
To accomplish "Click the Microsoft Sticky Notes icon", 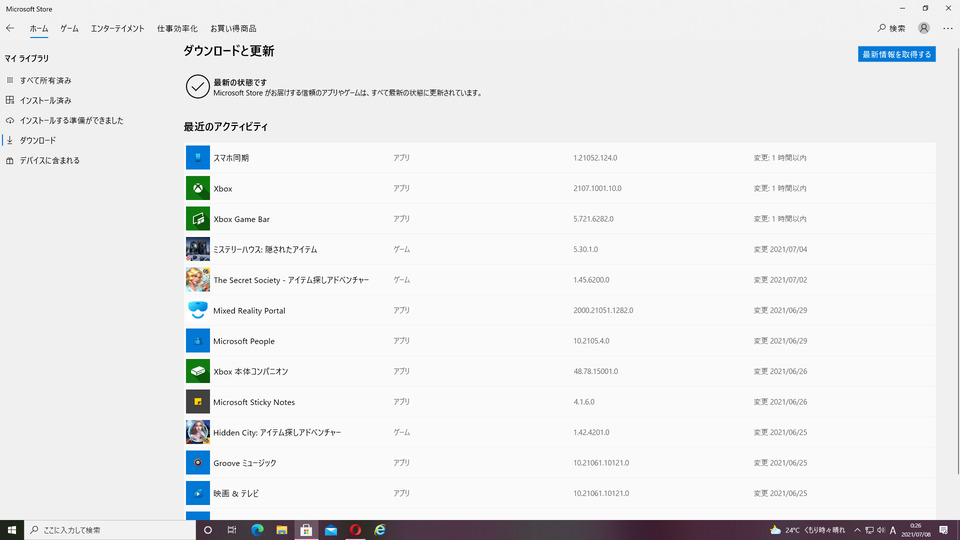I will point(198,402).
